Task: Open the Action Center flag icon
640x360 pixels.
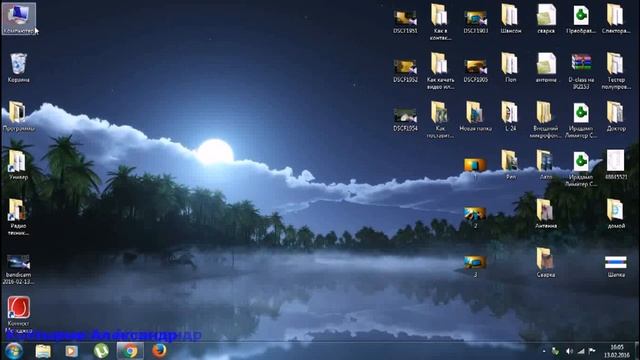Action: (592, 351)
